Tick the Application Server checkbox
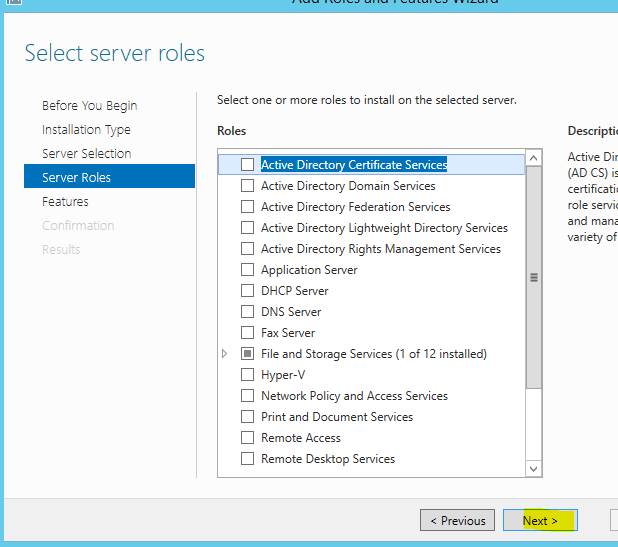 tap(247, 270)
